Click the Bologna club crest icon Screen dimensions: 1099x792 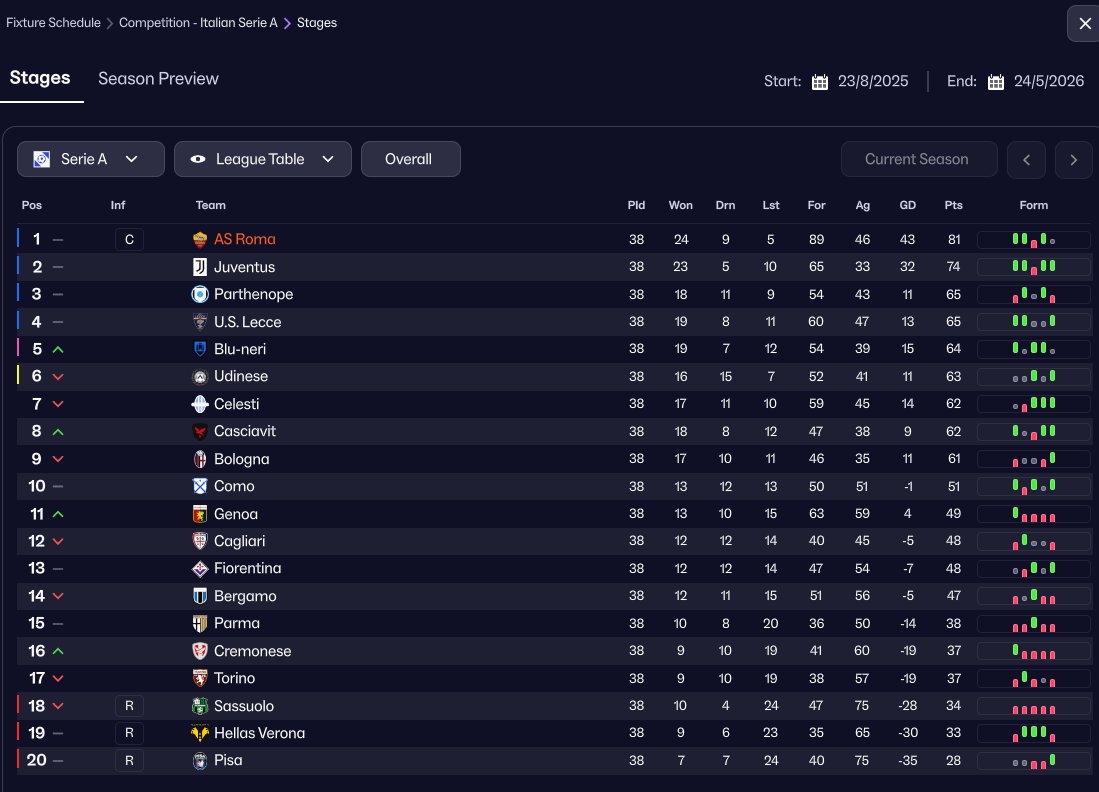(200, 459)
